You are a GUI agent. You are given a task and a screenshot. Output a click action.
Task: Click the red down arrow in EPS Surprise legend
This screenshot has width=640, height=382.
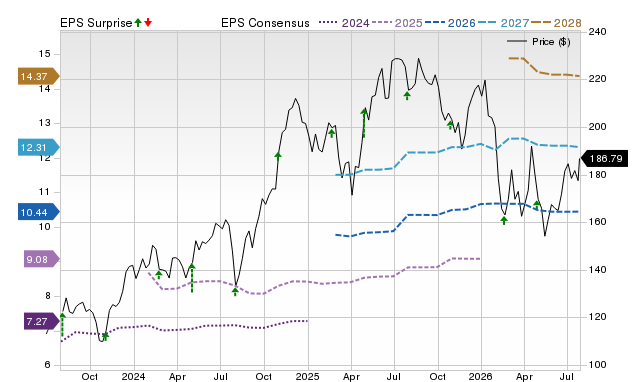click(x=148, y=22)
